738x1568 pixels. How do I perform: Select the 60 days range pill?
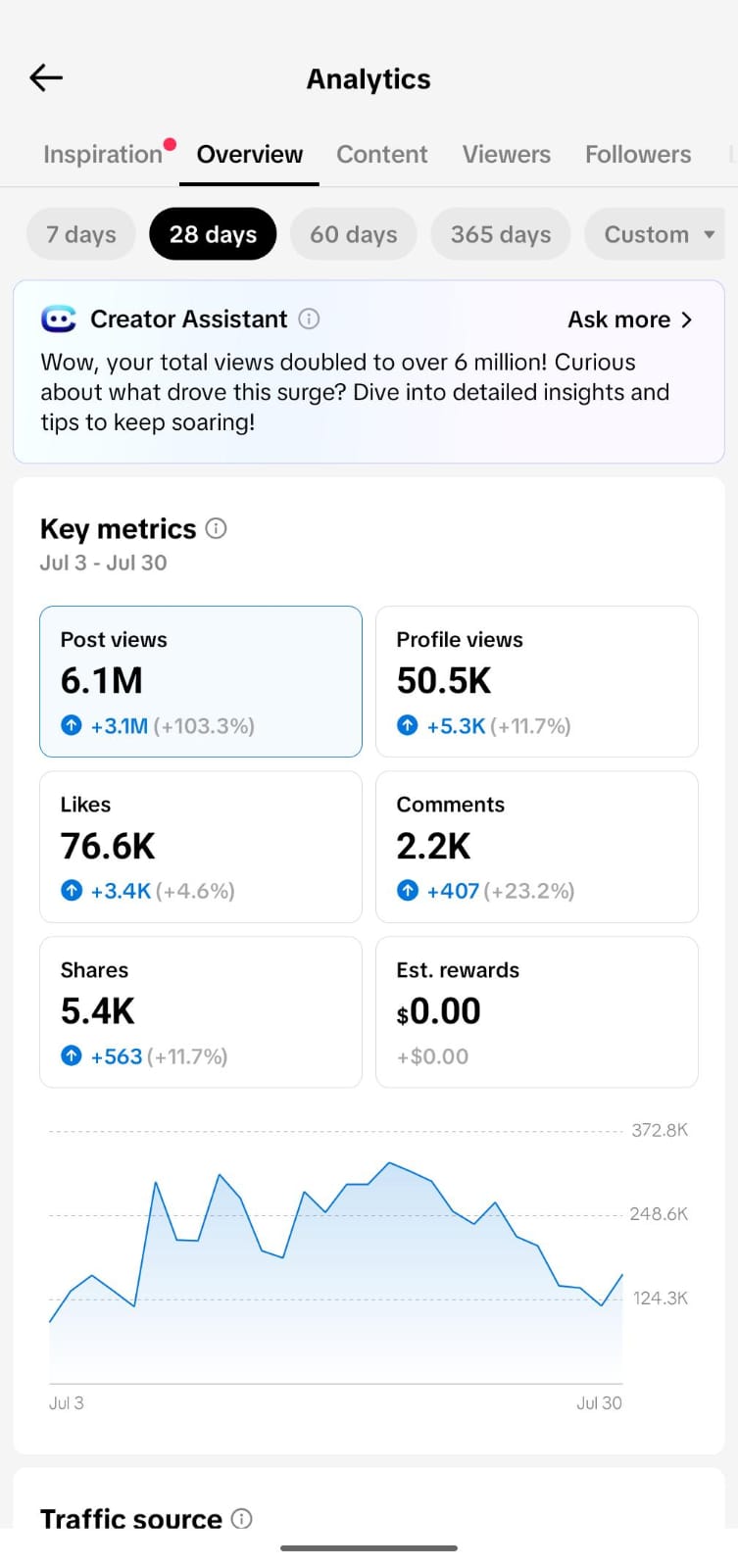click(x=354, y=234)
